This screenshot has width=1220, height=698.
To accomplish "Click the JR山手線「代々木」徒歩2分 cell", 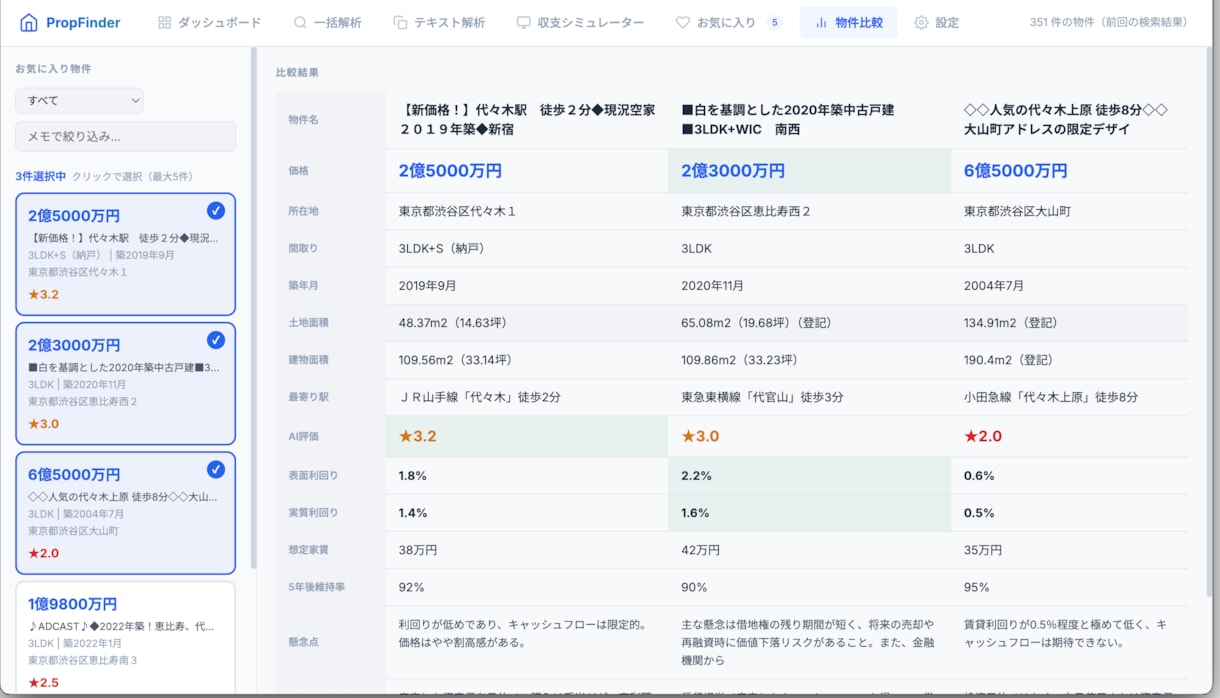I will [x=480, y=397].
